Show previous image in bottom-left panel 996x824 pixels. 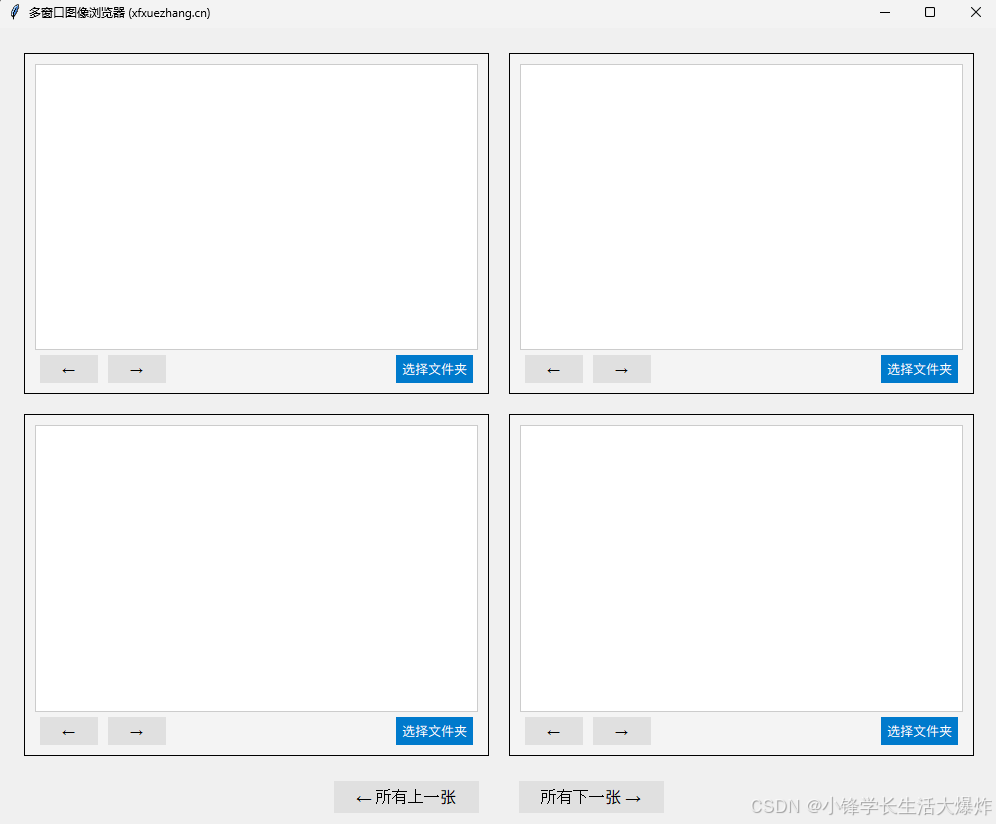pos(69,731)
